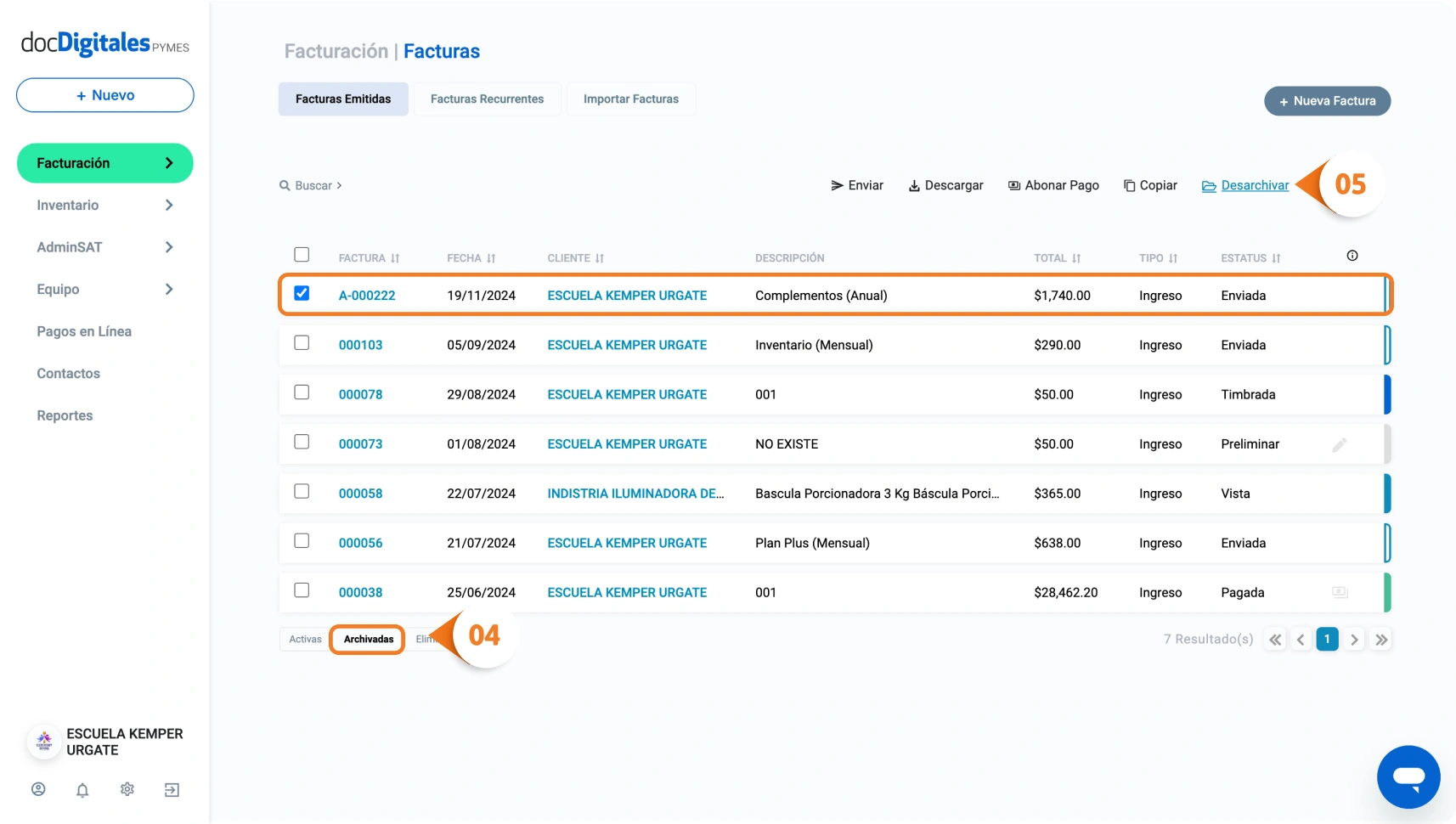Click the $28,462.20 total cell
The image size is (1456, 824).
click(x=1065, y=592)
